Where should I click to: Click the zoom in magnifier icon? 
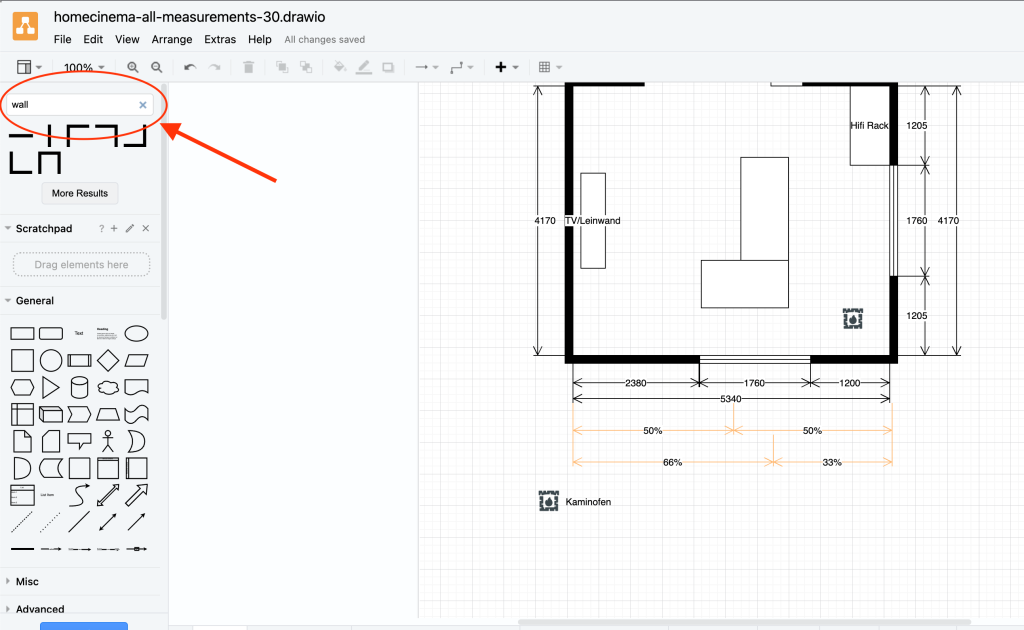tap(133, 67)
